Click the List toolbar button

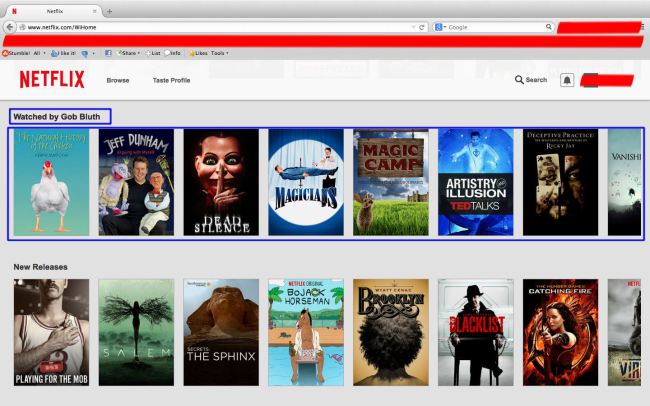(x=153, y=53)
